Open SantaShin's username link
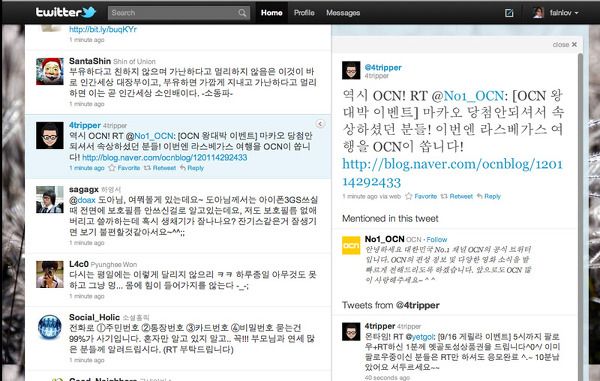 (x=90, y=61)
